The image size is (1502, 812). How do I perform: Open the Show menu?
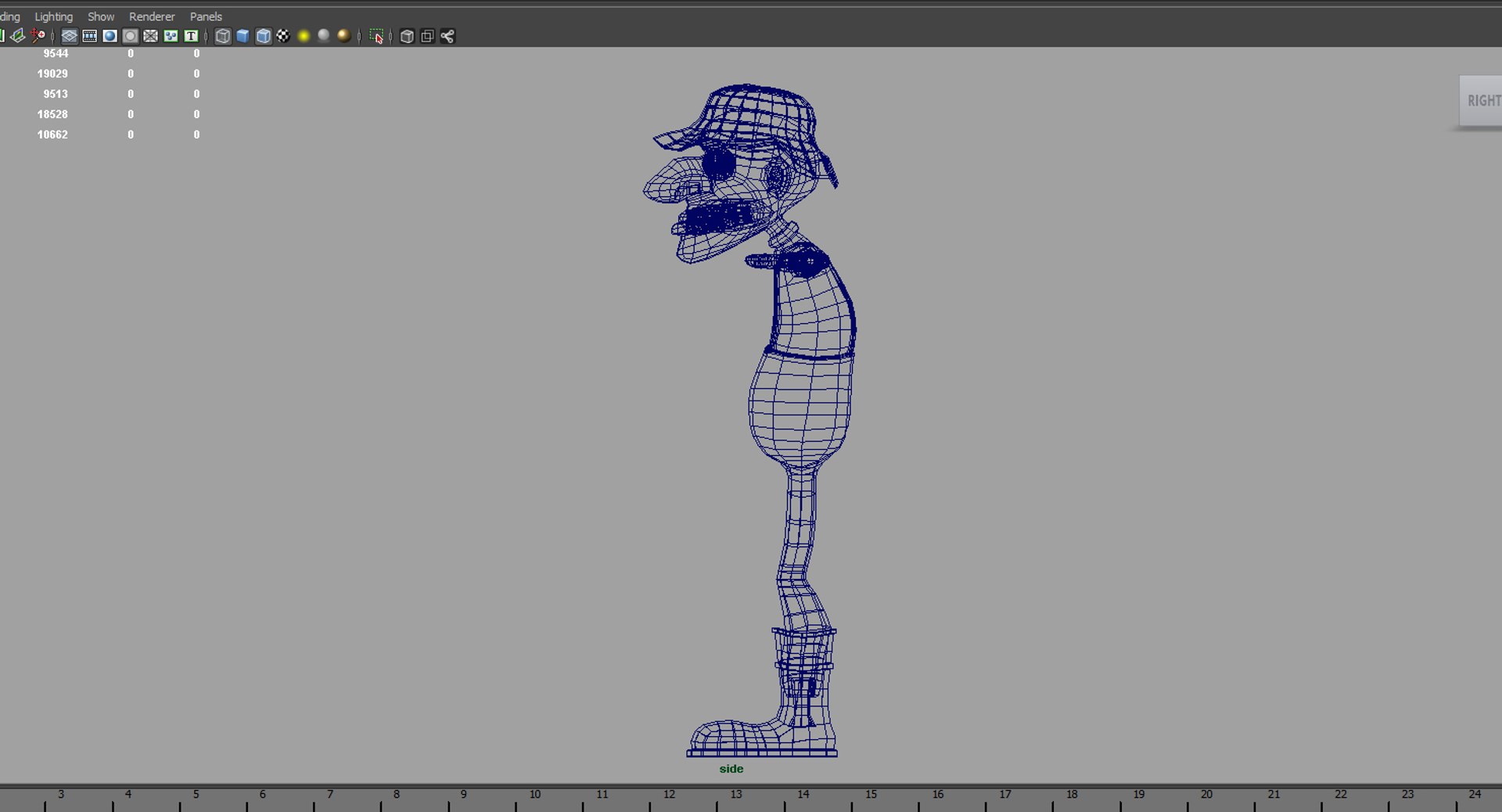101,16
